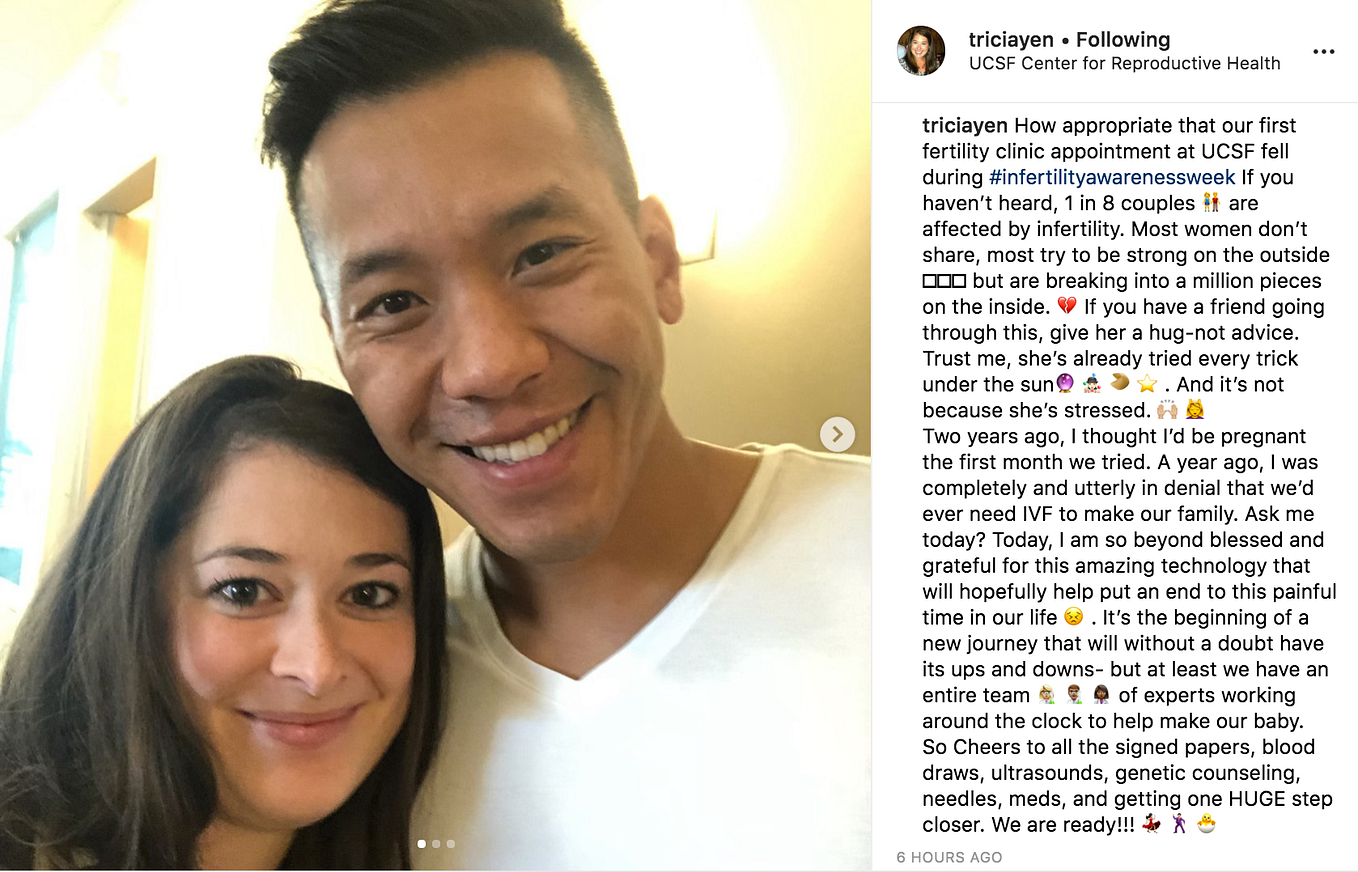Open triciayen's profile picture avatar
The image size is (1358, 872).
921,51
